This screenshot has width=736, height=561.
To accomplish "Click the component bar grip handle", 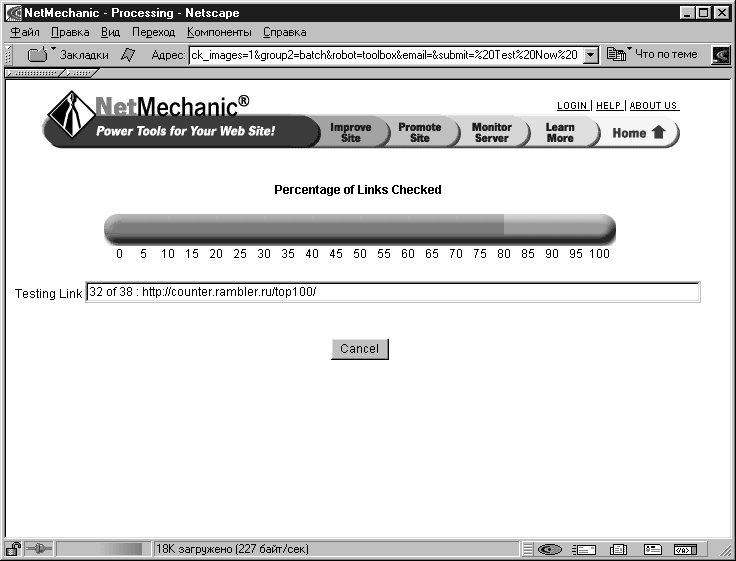I will tap(528, 549).
